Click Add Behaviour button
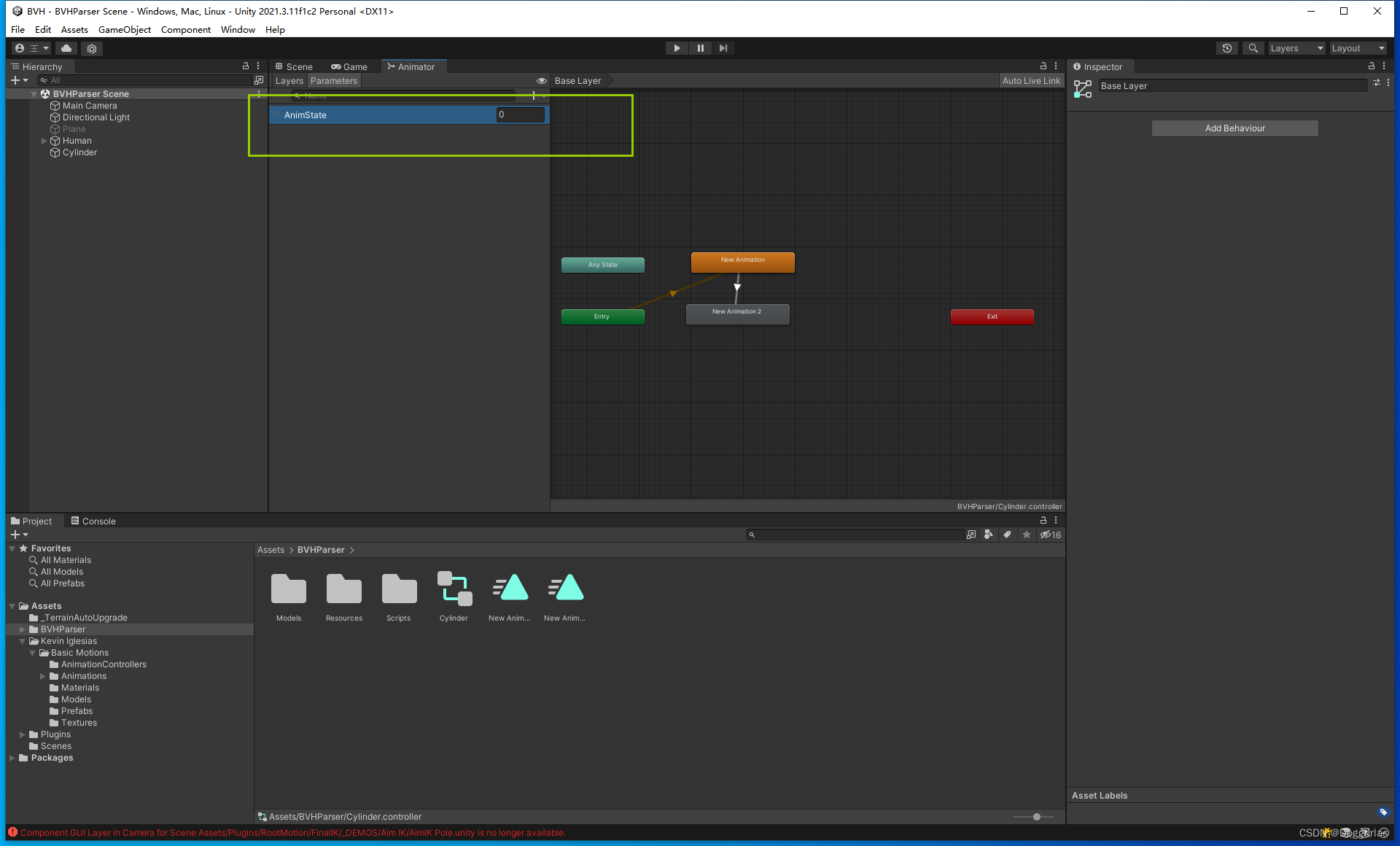Image resolution: width=1400 pixels, height=846 pixels. (1234, 128)
